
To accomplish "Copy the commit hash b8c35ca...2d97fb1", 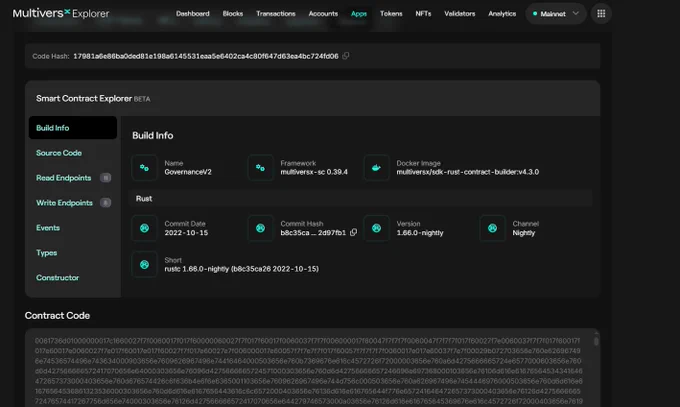I will [x=353, y=233].
